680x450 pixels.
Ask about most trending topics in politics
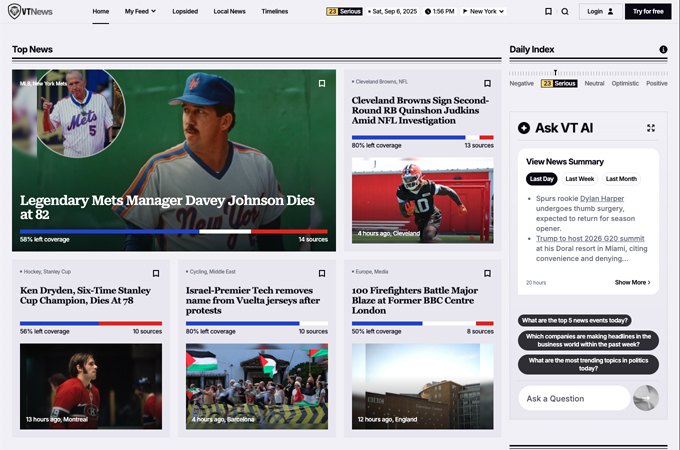(588, 364)
